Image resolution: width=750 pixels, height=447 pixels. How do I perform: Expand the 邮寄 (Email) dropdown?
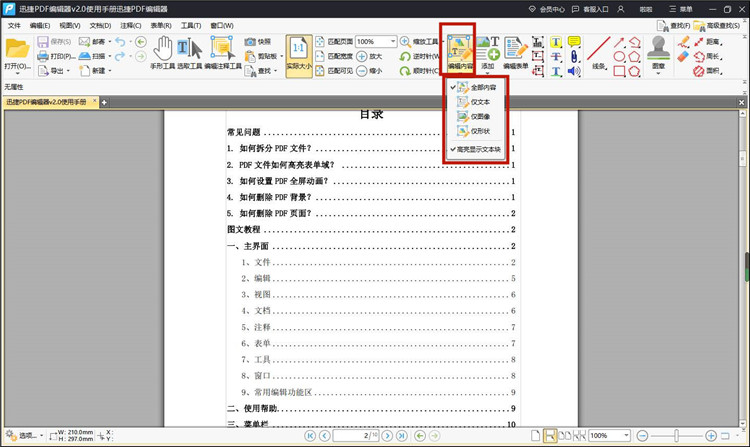(x=110, y=42)
